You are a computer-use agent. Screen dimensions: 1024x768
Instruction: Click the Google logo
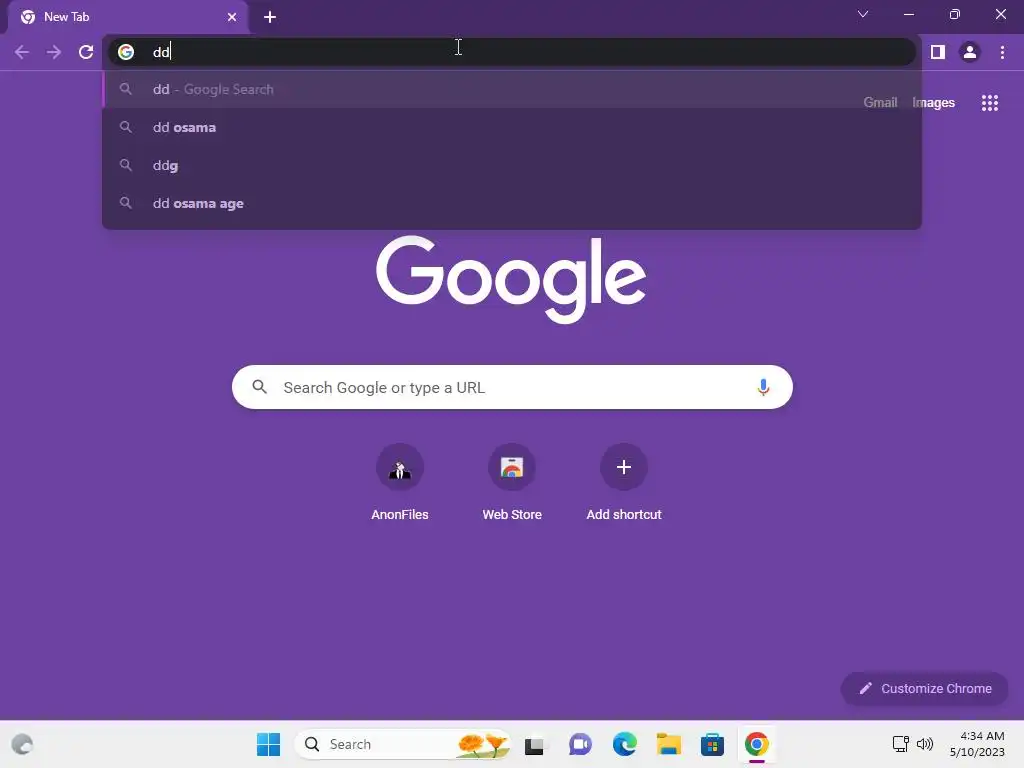[x=511, y=279]
